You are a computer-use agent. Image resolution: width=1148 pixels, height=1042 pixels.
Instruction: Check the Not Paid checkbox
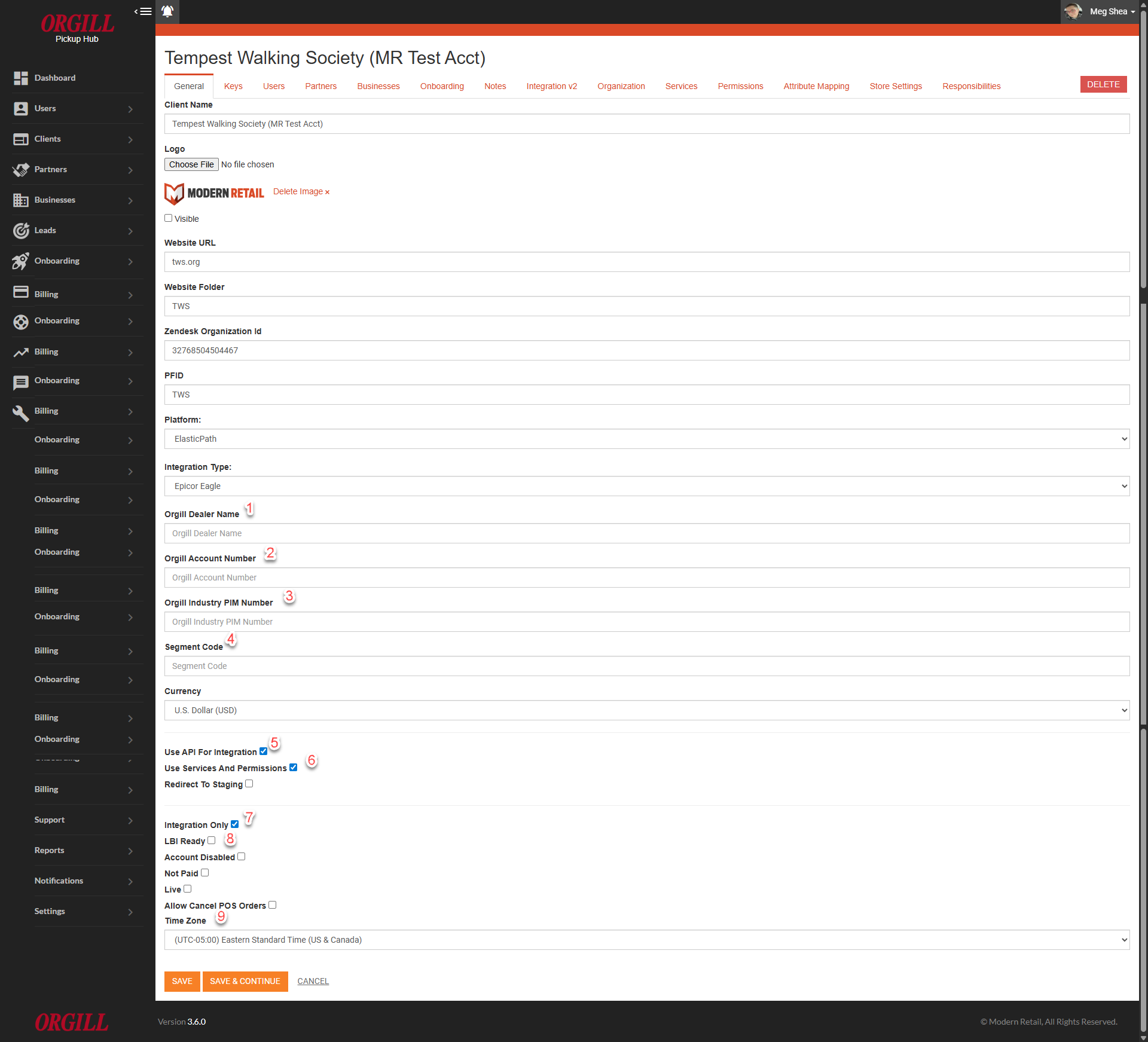point(204,873)
